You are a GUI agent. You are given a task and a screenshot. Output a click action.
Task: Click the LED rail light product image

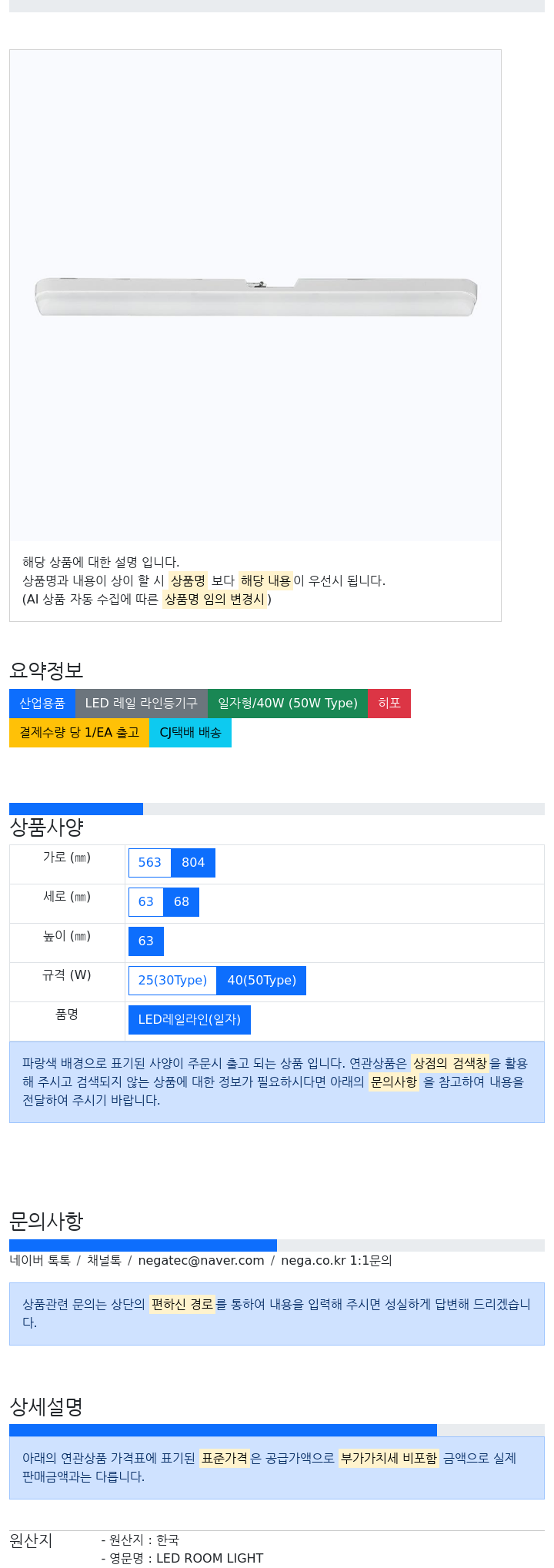(x=255, y=296)
